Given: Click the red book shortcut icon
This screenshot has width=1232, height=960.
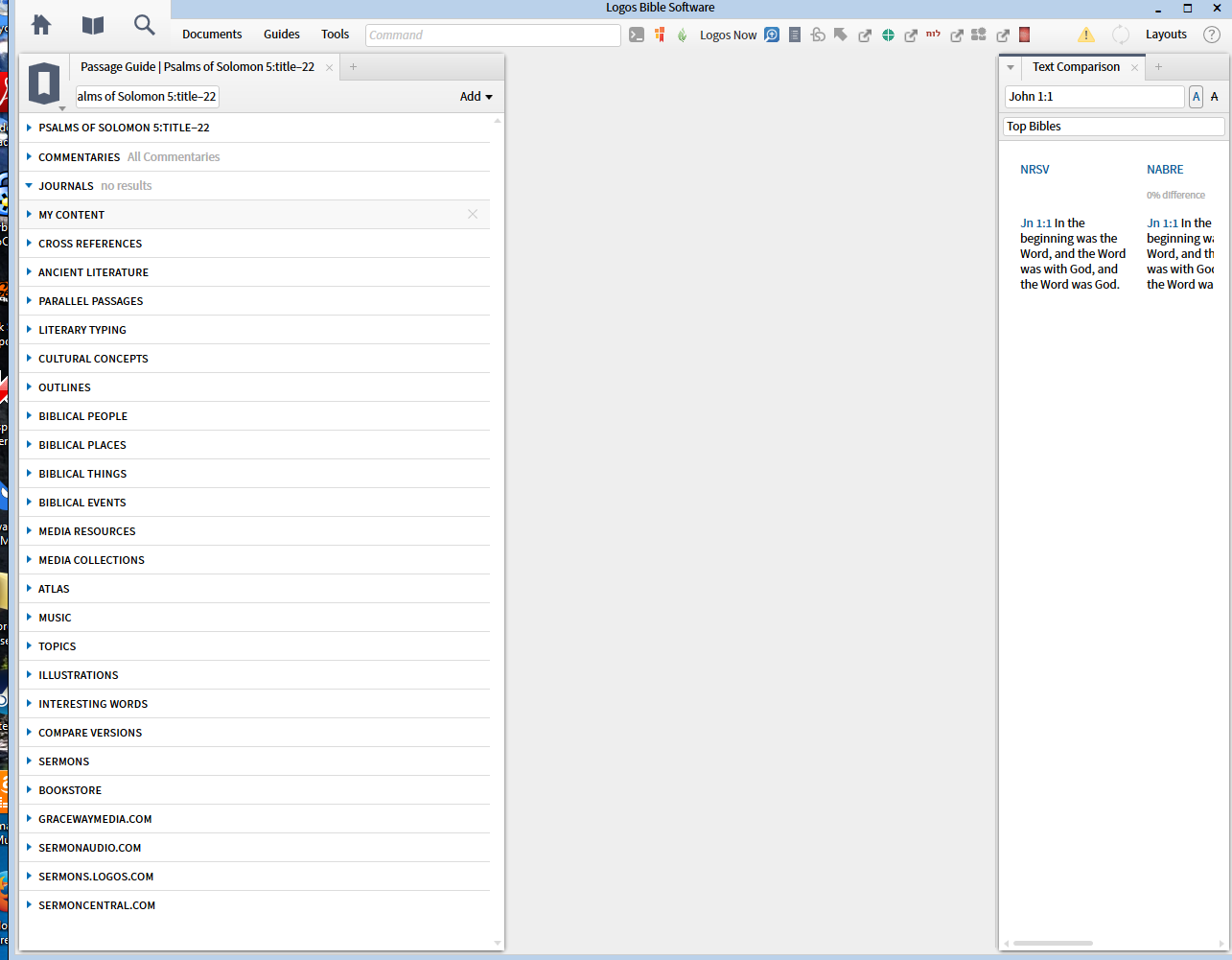Looking at the screenshot, I should coord(1024,35).
